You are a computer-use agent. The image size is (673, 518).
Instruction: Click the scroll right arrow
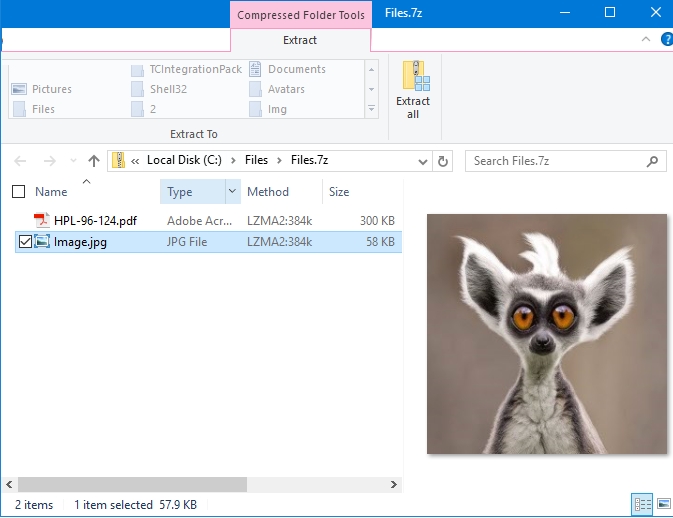[x=394, y=485]
